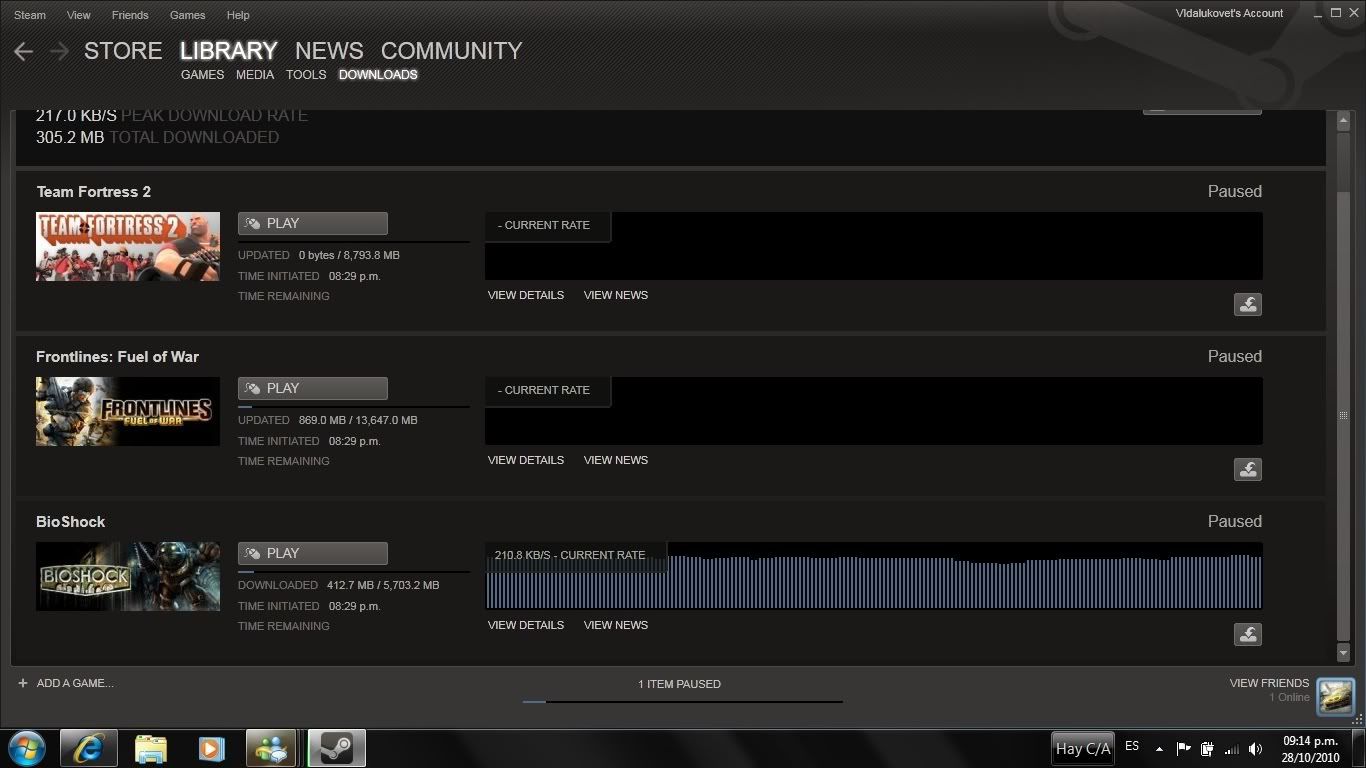Click VIEW FRIENDS text

(1269, 683)
